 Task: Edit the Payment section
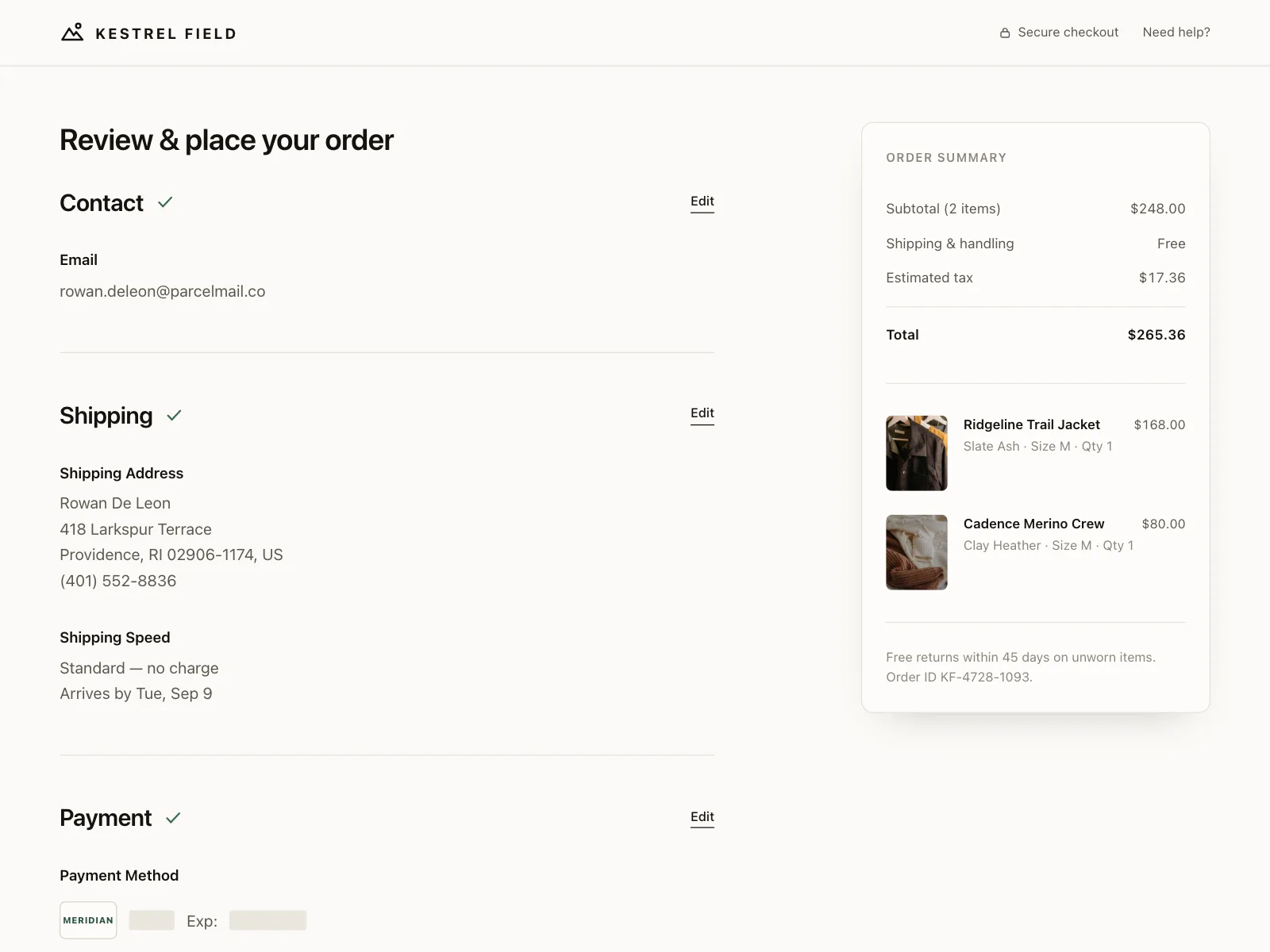(702, 817)
